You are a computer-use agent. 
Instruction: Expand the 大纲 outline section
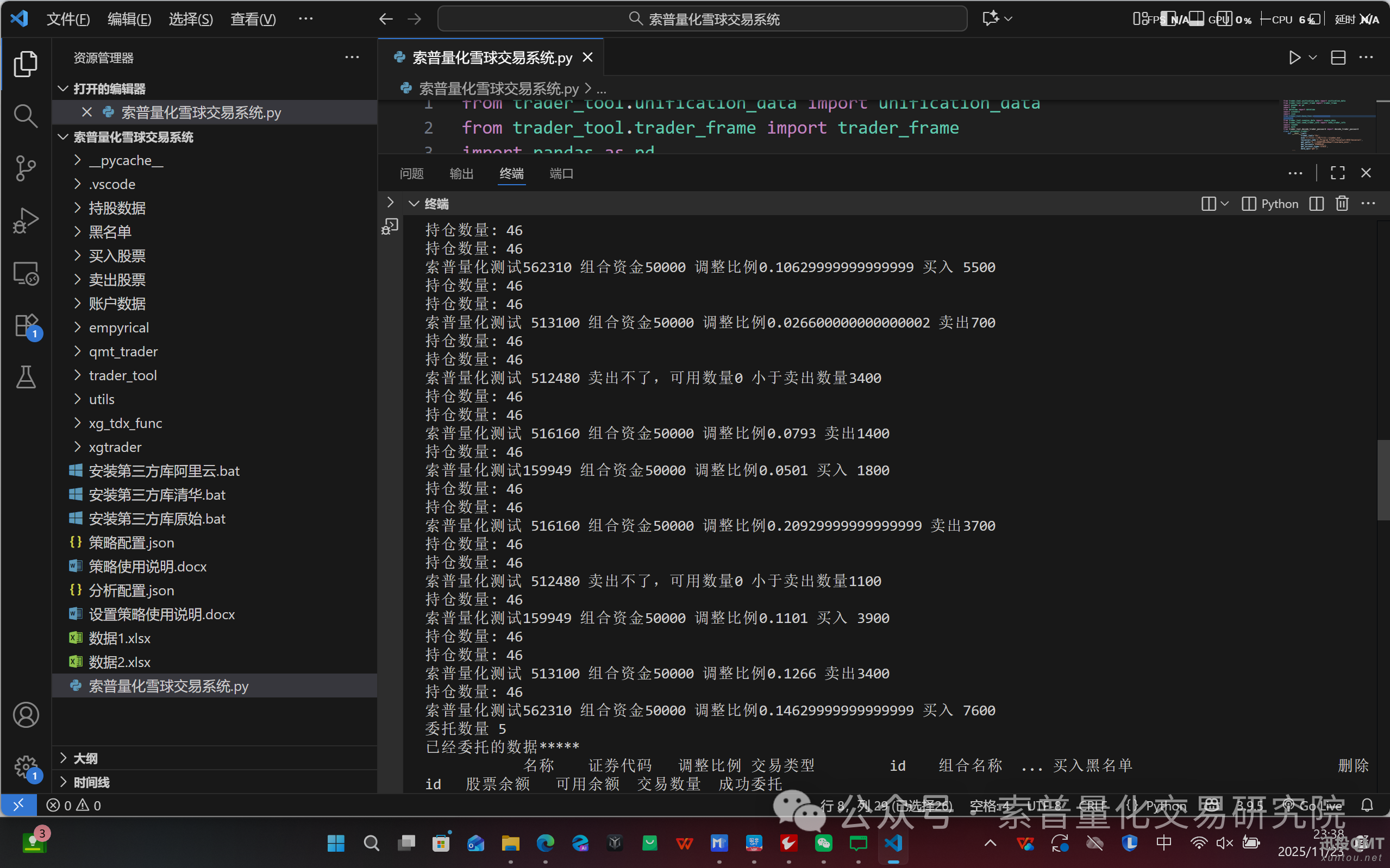coord(85,758)
